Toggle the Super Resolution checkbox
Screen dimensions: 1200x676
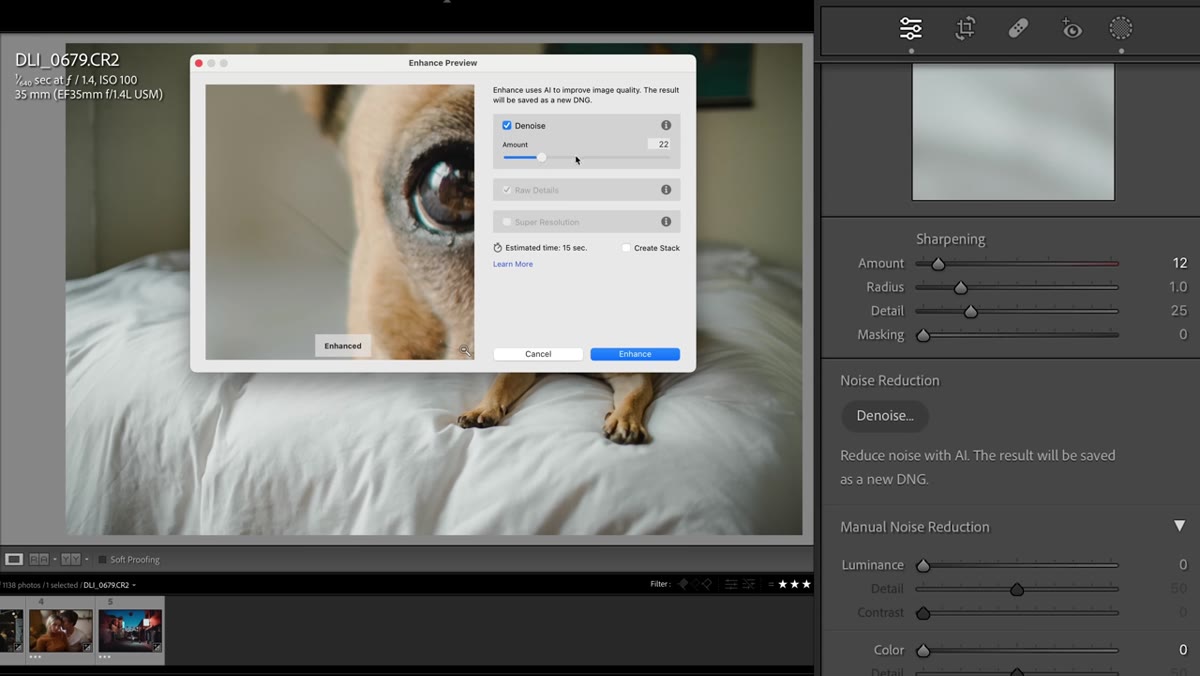click(507, 221)
